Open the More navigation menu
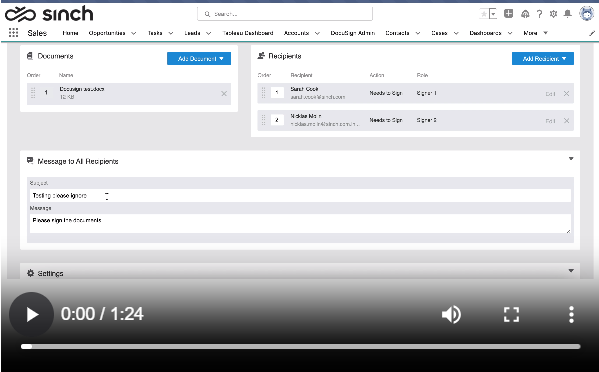This screenshot has width=599, height=372. coord(535,33)
